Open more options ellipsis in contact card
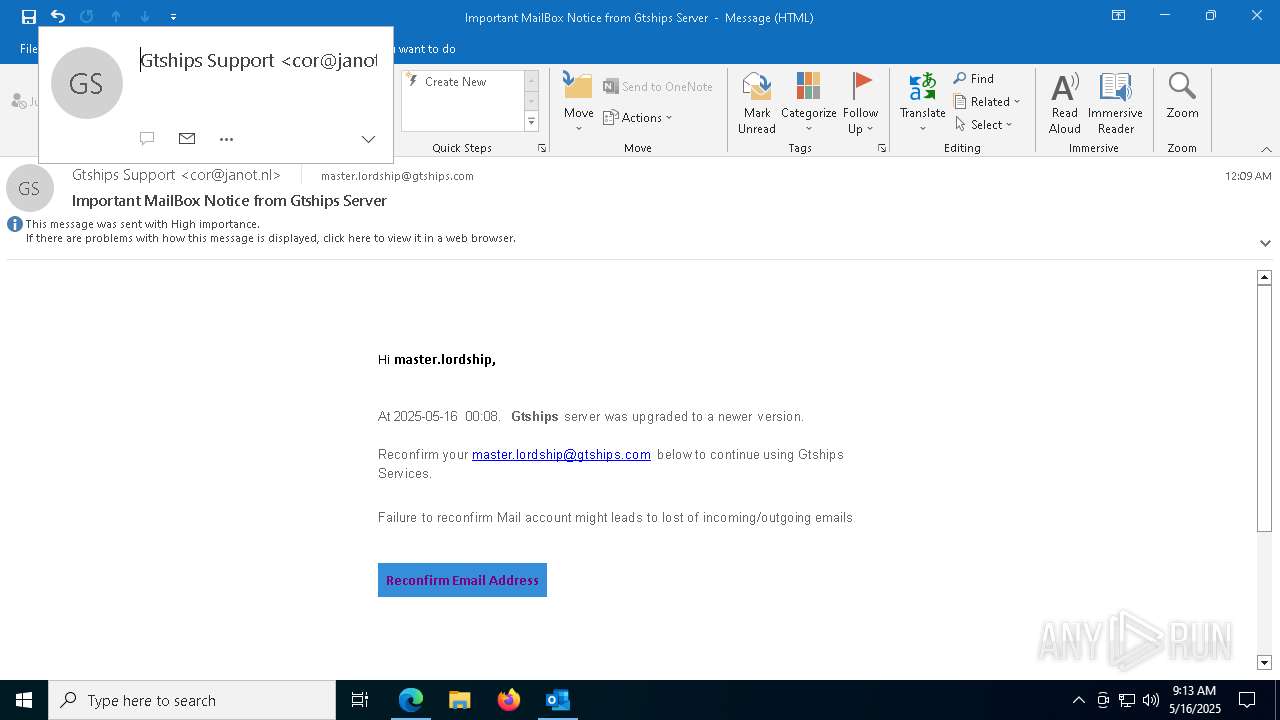This screenshot has height=720, width=1280. [x=226, y=139]
